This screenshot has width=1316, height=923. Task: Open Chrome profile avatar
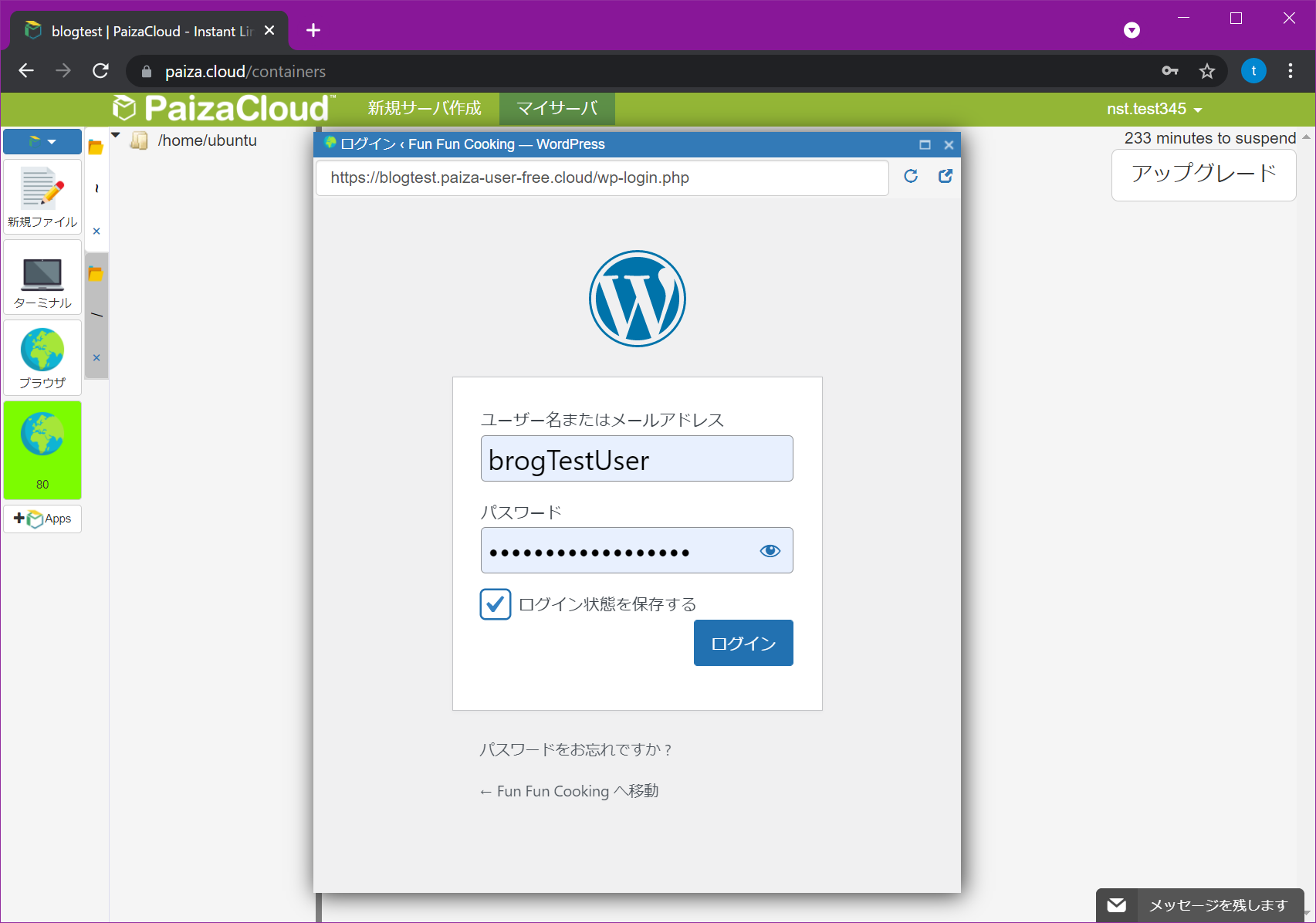[1253, 71]
